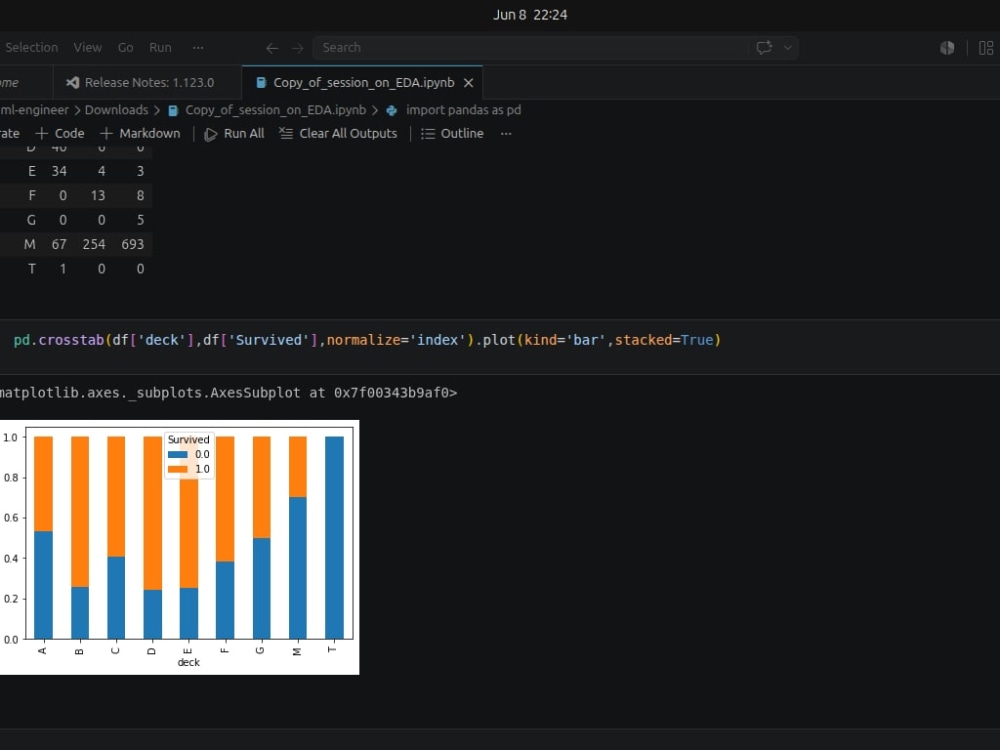The height and width of the screenshot is (750, 1000).
Task: Close the Copy_of_session_on_EDA.ipynb tab
Action: tap(469, 83)
